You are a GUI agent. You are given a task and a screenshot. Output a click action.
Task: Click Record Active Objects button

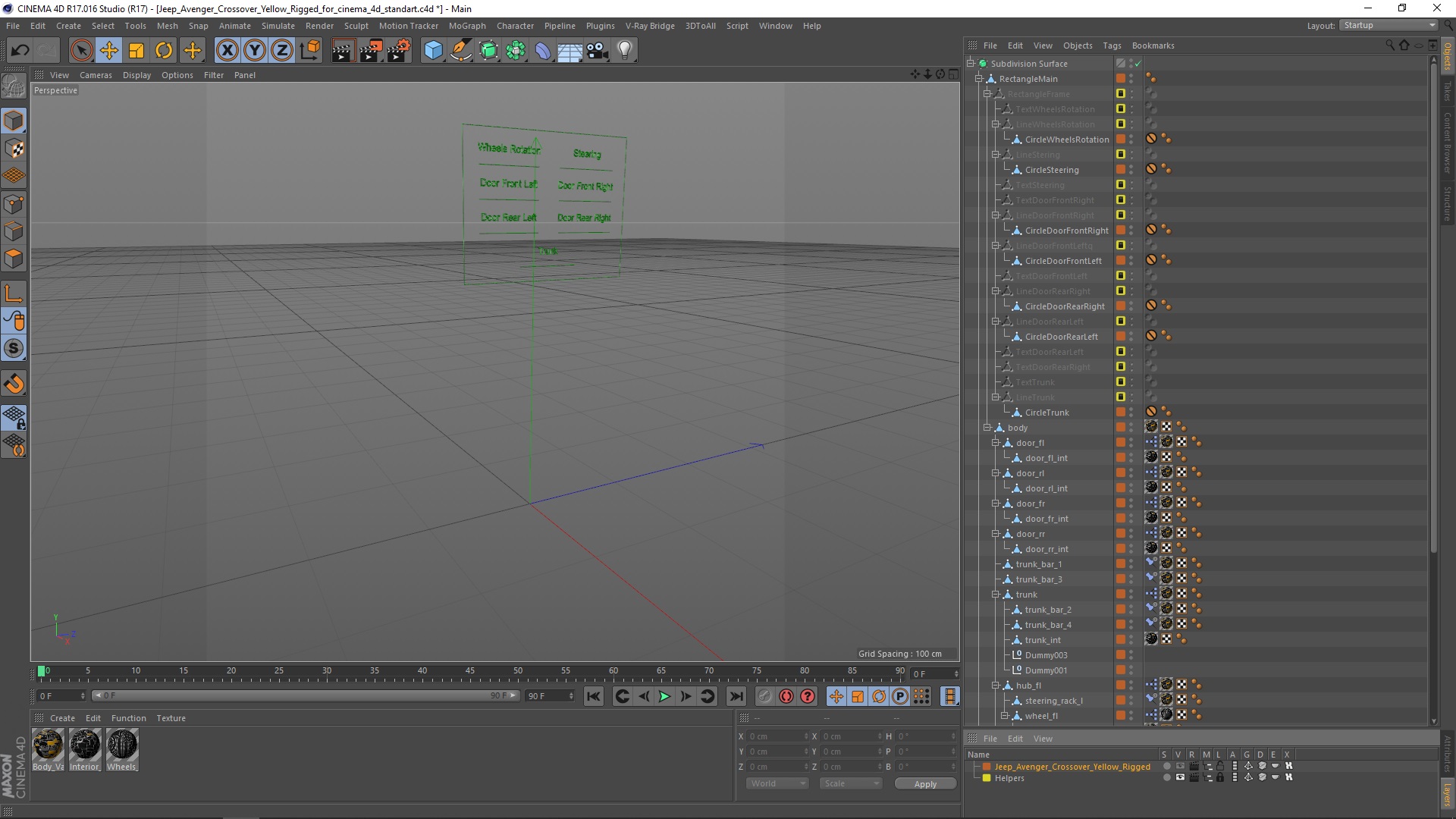[764, 696]
